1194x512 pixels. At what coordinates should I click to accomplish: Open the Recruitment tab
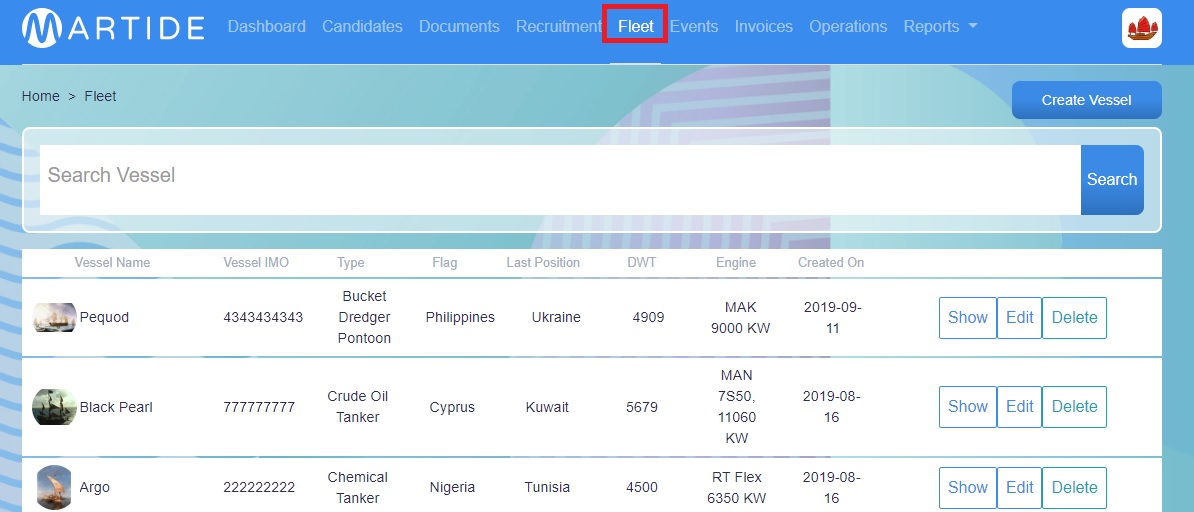[x=558, y=27]
